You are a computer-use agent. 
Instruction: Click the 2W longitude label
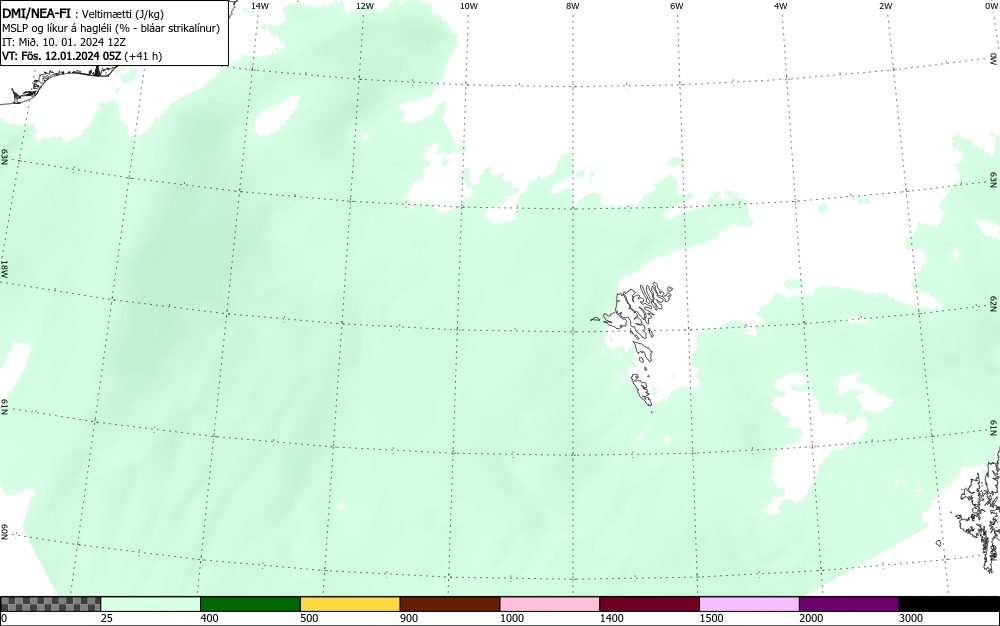[885, 6]
